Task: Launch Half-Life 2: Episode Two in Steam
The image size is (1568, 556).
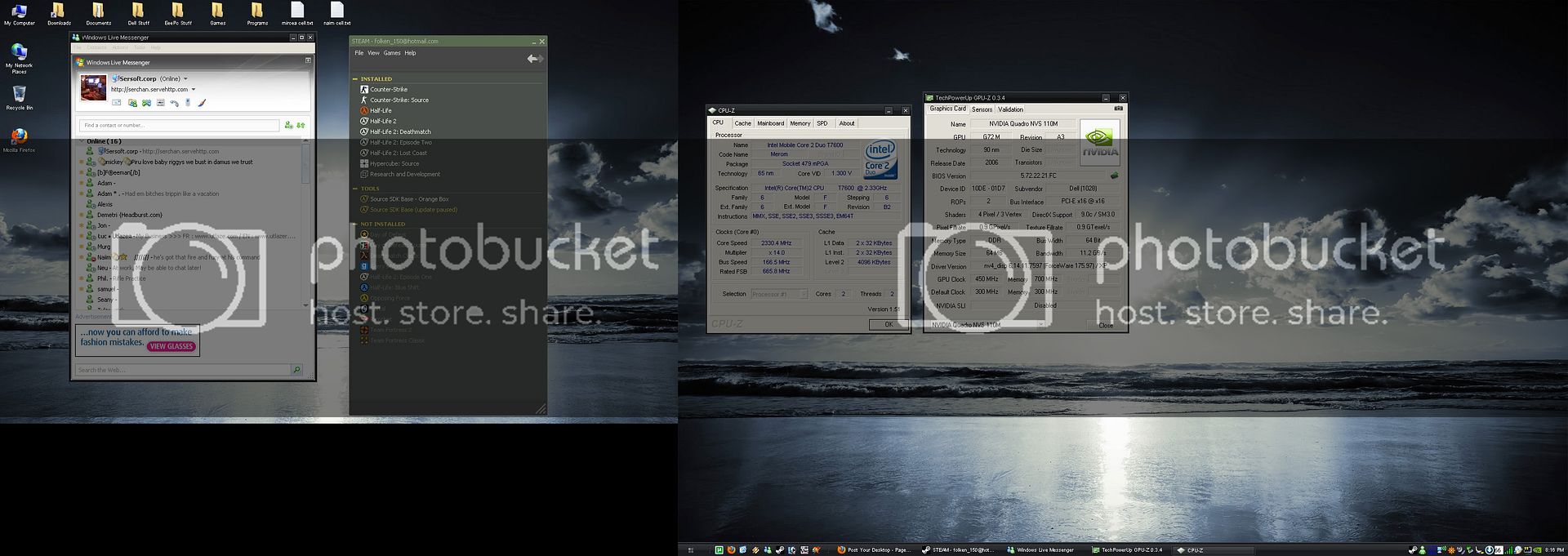Action: [x=396, y=142]
